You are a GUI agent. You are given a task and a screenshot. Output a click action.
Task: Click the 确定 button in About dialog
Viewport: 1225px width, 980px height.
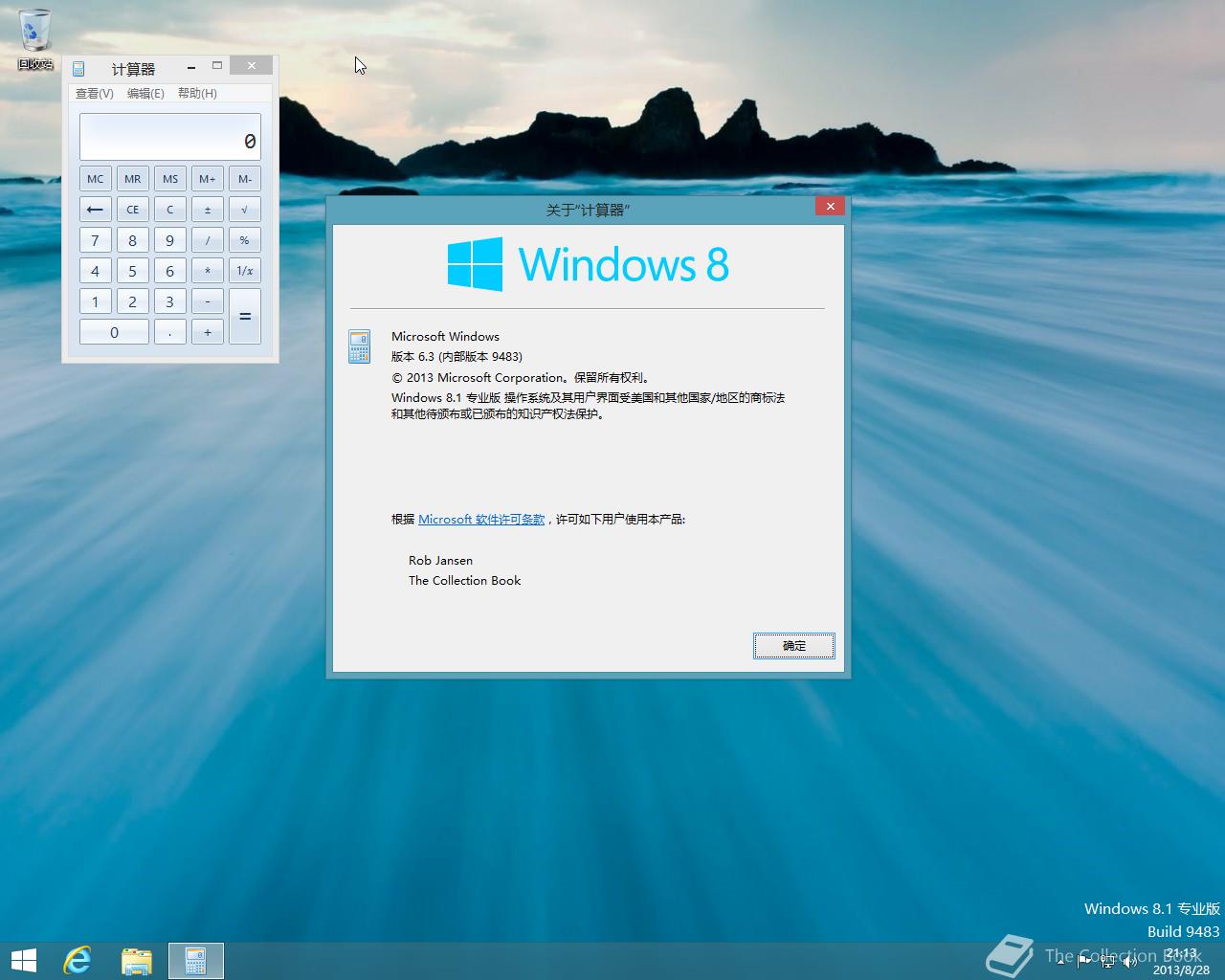pos(794,646)
